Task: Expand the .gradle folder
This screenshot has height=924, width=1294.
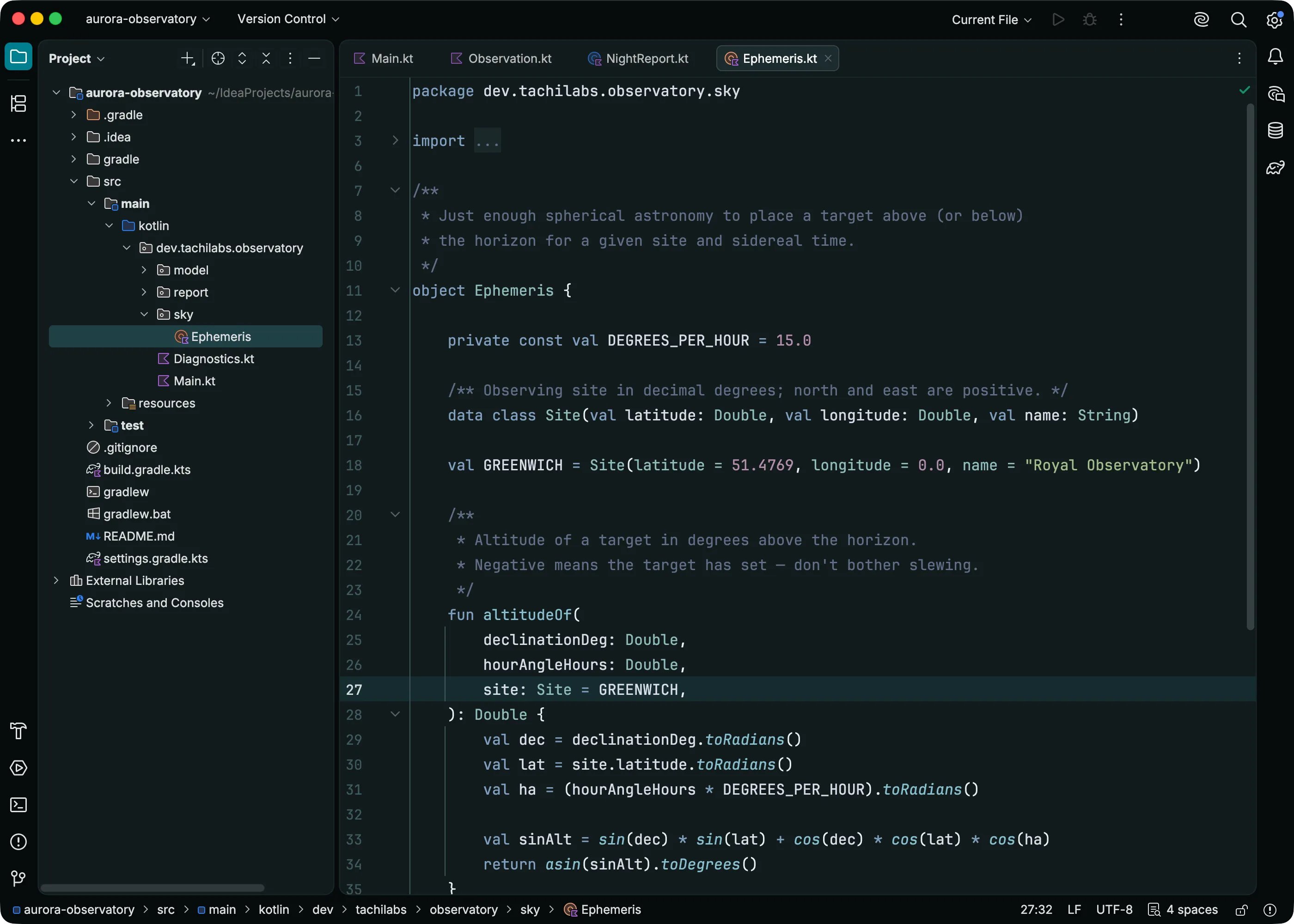Action: click(x=73, y=115)
